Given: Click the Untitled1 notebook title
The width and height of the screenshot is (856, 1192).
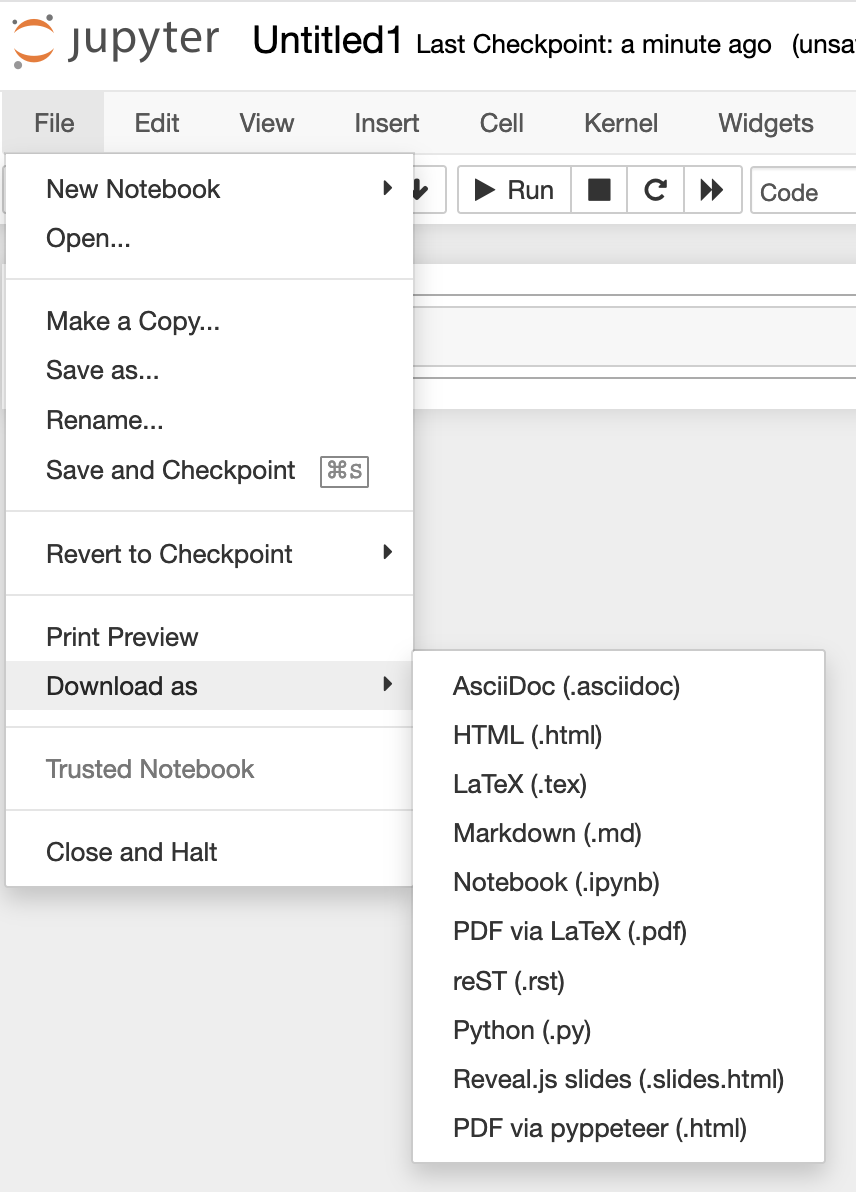Looking at the screenshot, I should tap(327, 40).
